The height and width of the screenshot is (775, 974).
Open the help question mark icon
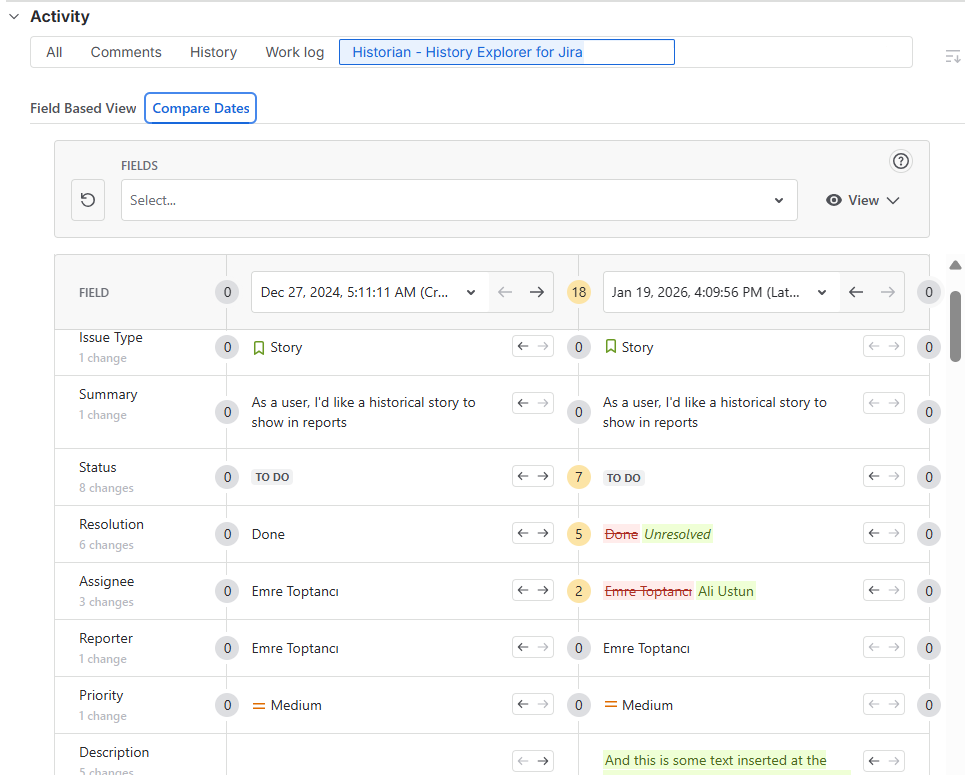(x=901, y=160)
